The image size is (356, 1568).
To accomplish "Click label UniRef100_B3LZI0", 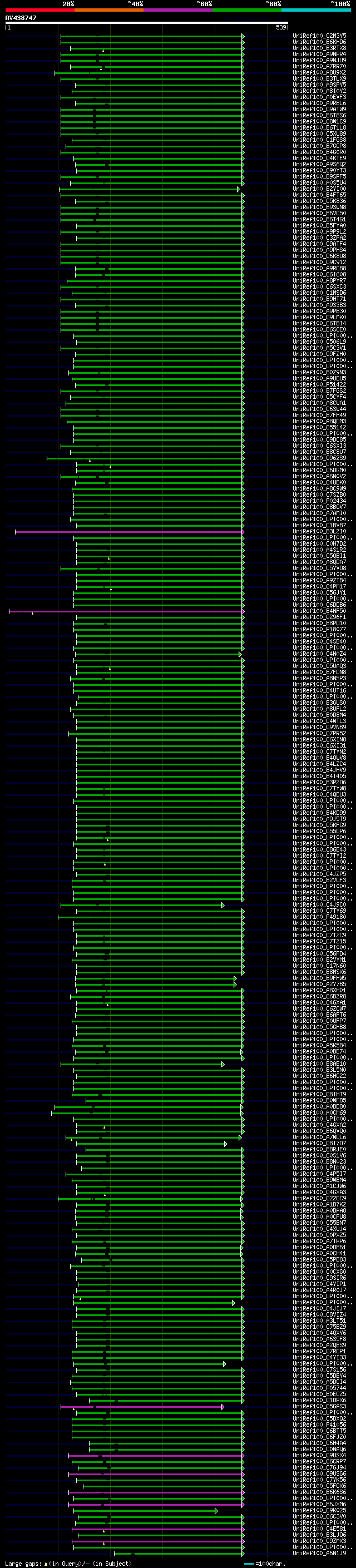I will [319, 531].
